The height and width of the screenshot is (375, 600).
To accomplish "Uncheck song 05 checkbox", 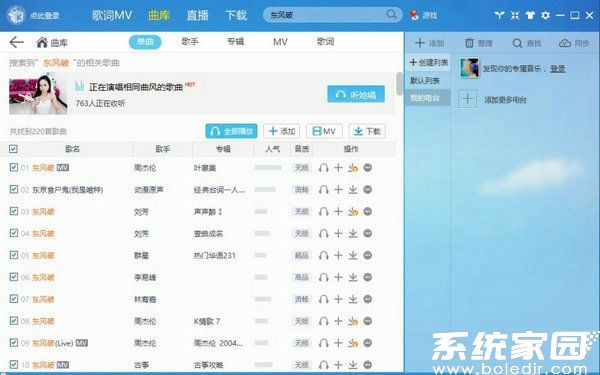I will [x=14, y=254].
